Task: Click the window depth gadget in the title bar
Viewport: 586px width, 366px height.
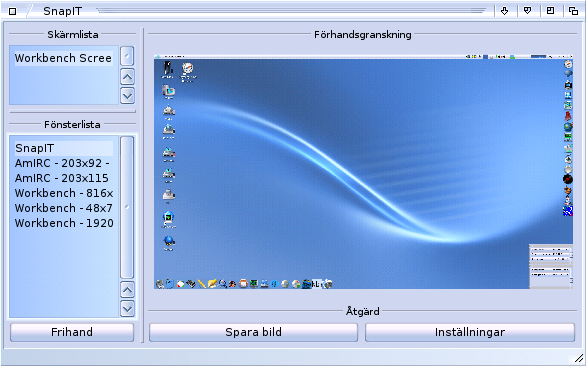Action: tap(573, 11)
